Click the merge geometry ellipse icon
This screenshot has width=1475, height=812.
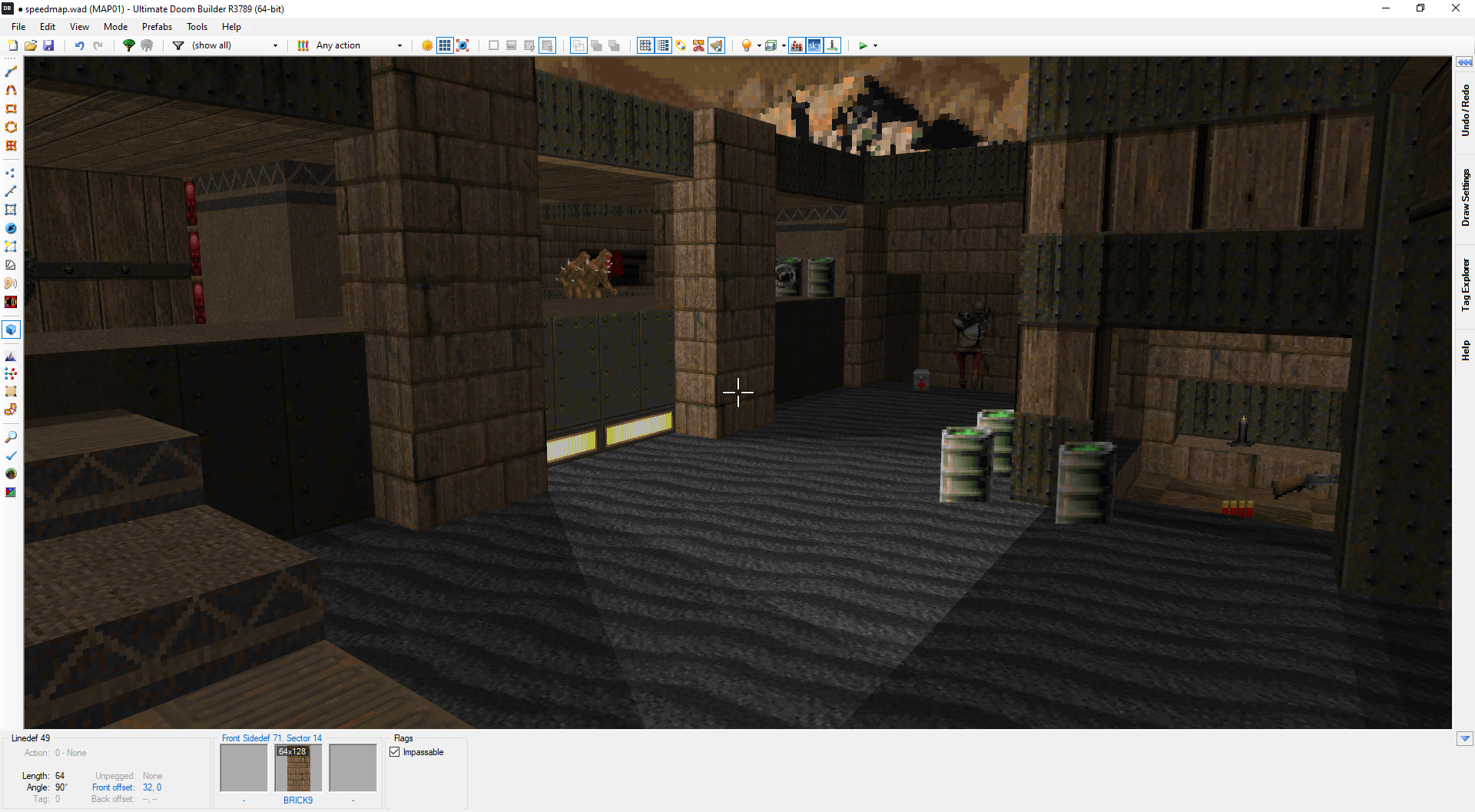(x=681, y=45)
